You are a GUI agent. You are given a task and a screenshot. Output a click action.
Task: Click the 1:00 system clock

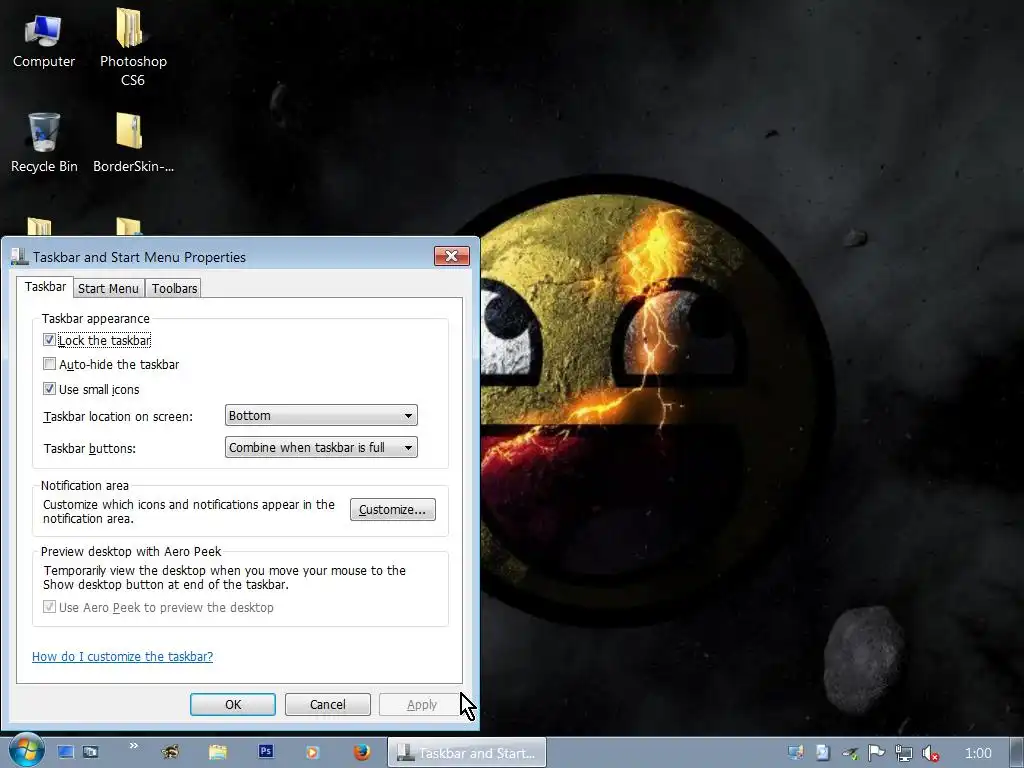coord(978,753)
